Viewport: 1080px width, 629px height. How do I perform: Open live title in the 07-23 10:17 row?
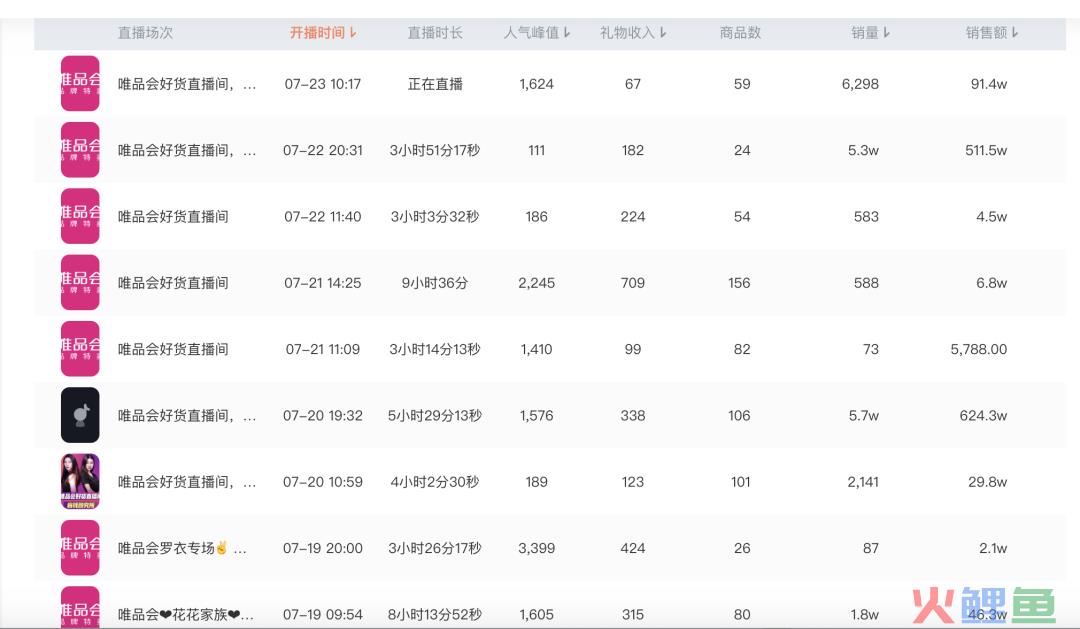[x=187, y=84]
